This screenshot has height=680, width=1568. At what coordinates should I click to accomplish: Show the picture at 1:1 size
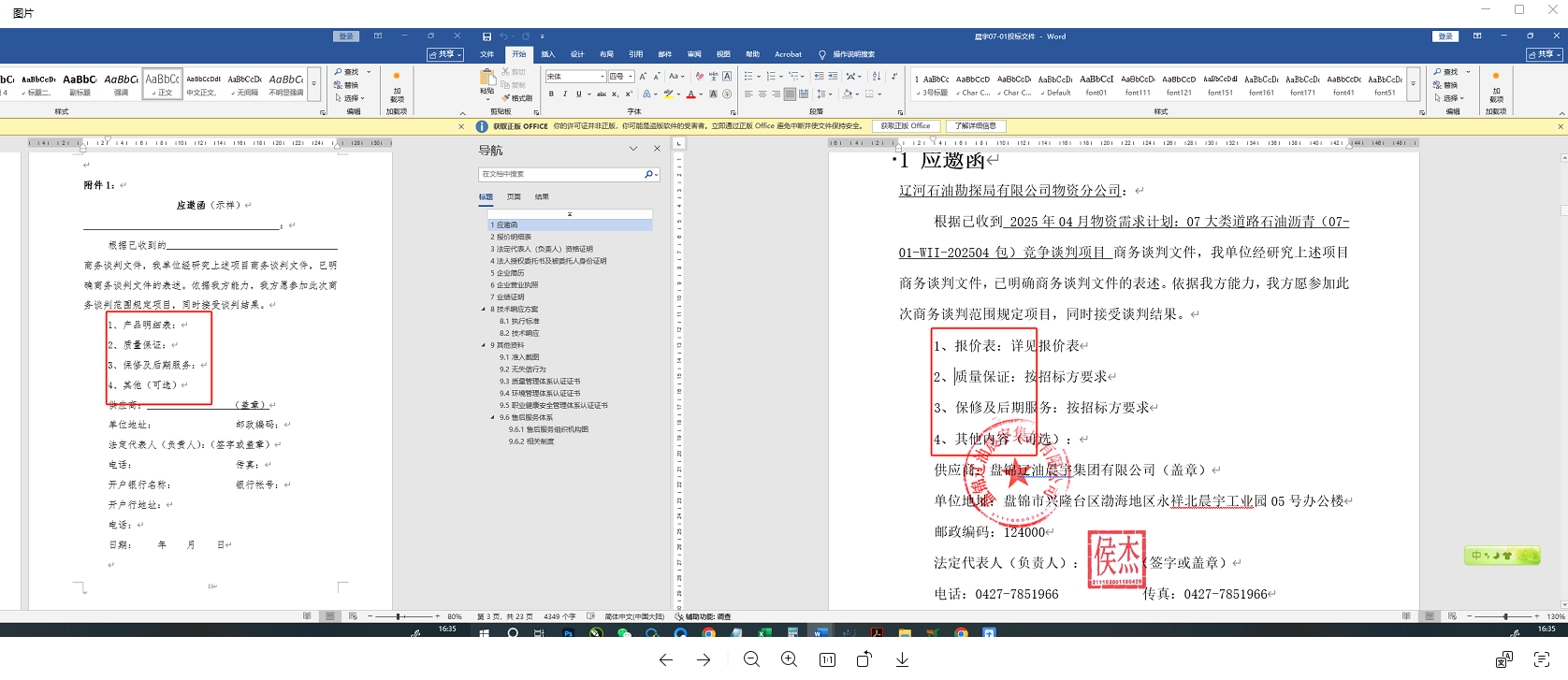tap(827, 659)
